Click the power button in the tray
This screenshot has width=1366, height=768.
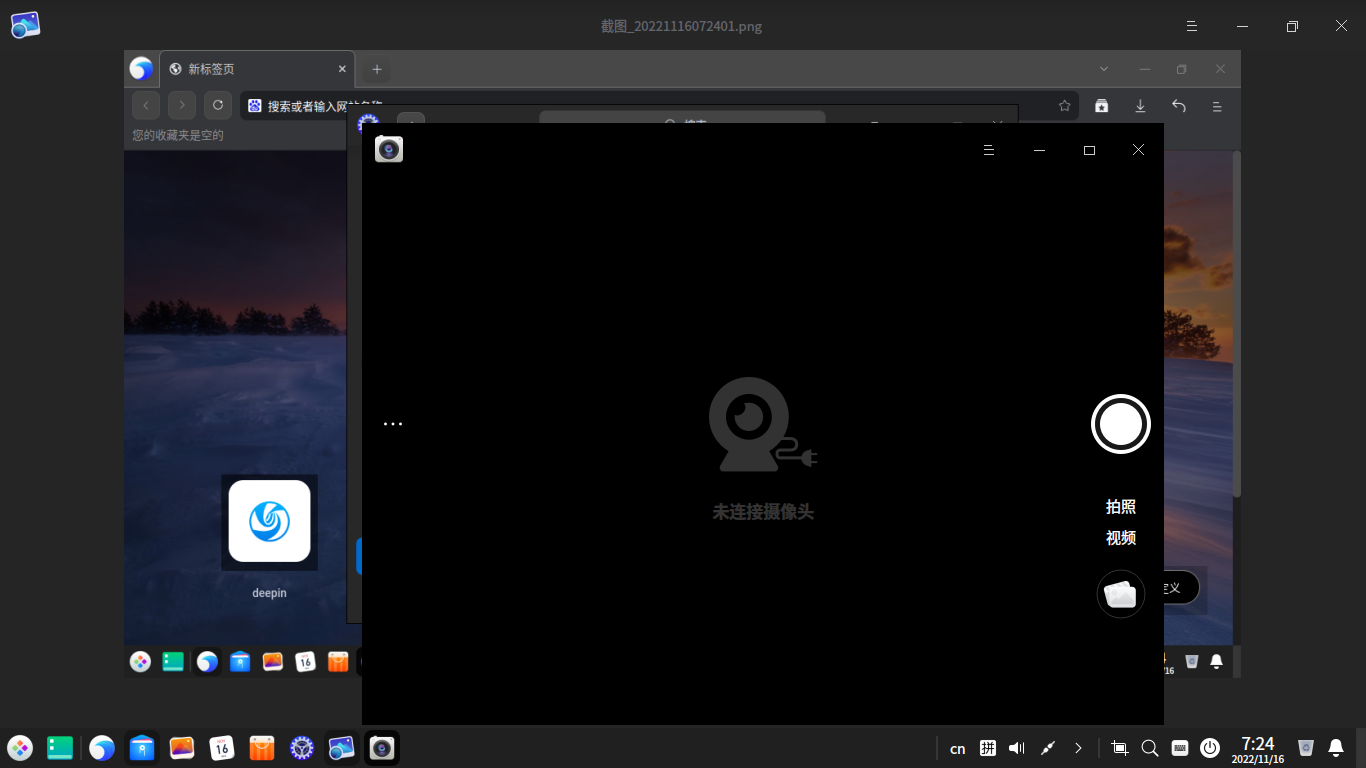(x=1210, y=748)
